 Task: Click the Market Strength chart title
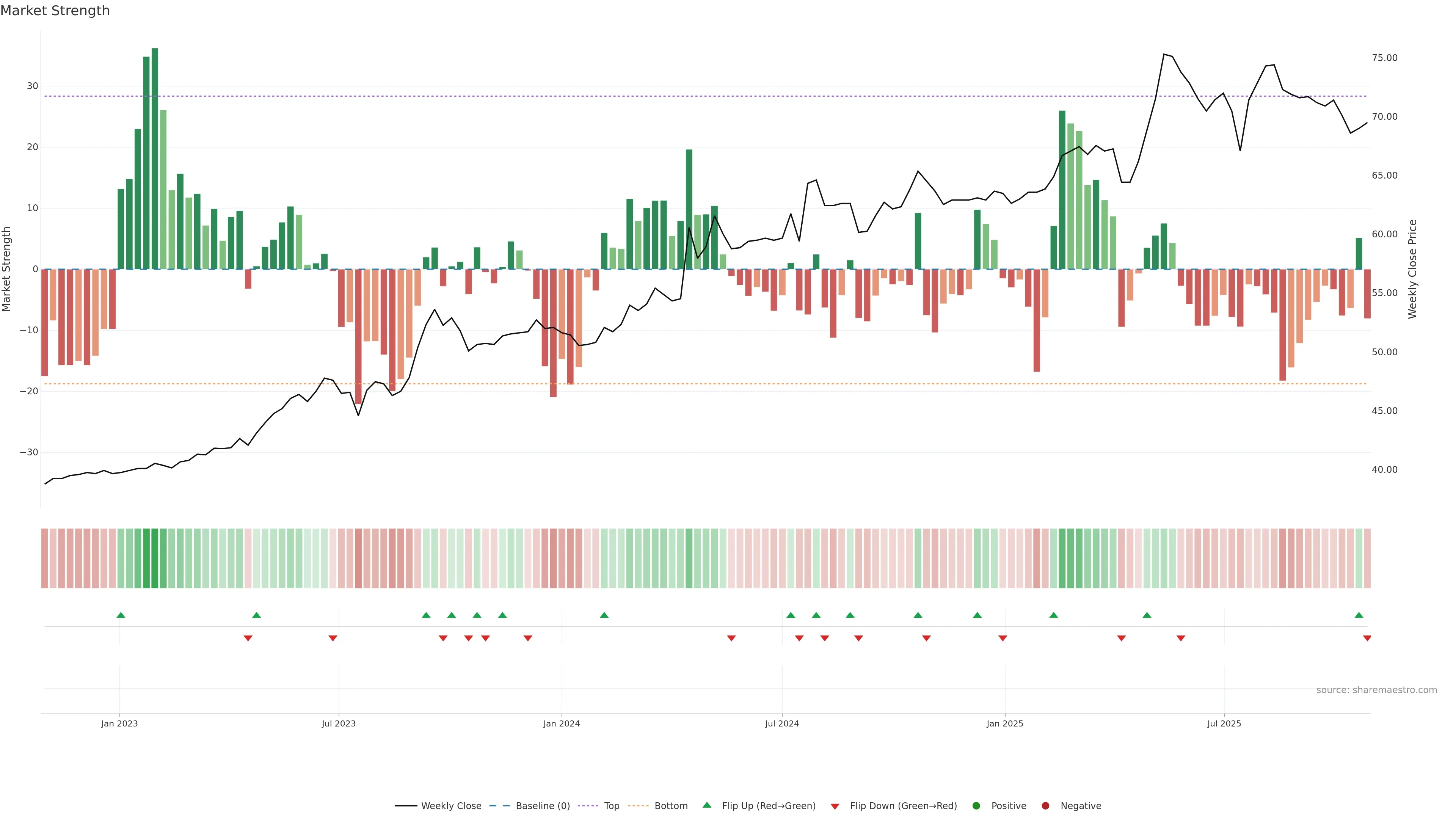point(55,11)
